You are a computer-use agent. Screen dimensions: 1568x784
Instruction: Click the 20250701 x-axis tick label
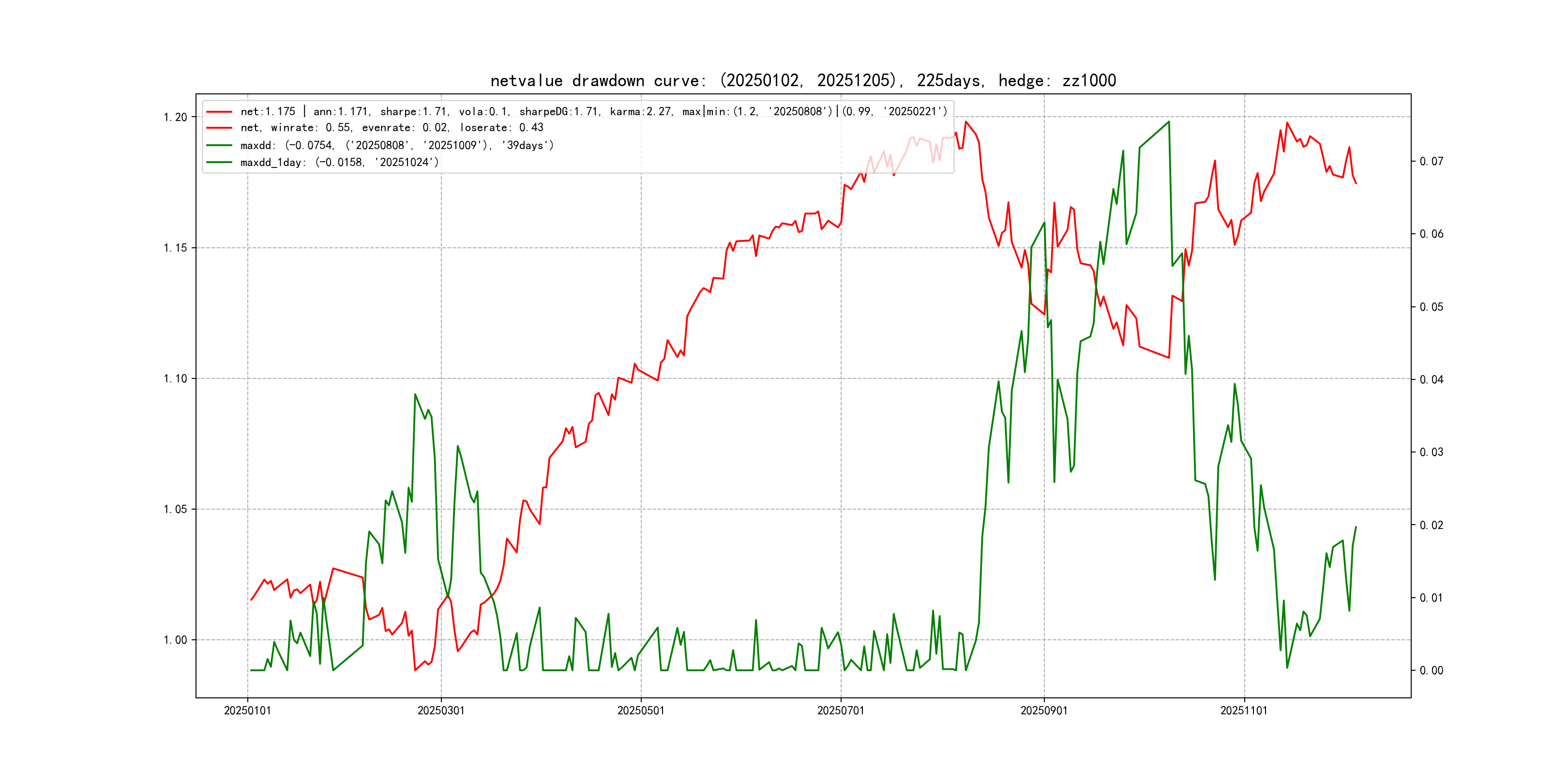pyautogui.click(x=840, y=710)
